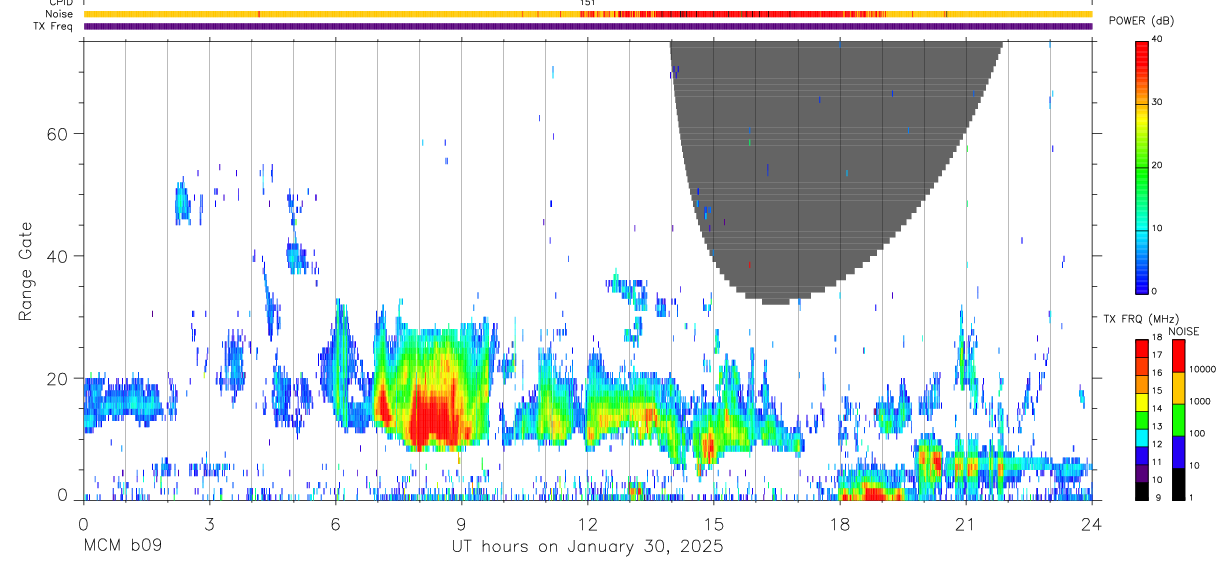Click the 17 MHz frequency legend tick
Screen dimensions: 1228x567
click(x=1156, y=355)
